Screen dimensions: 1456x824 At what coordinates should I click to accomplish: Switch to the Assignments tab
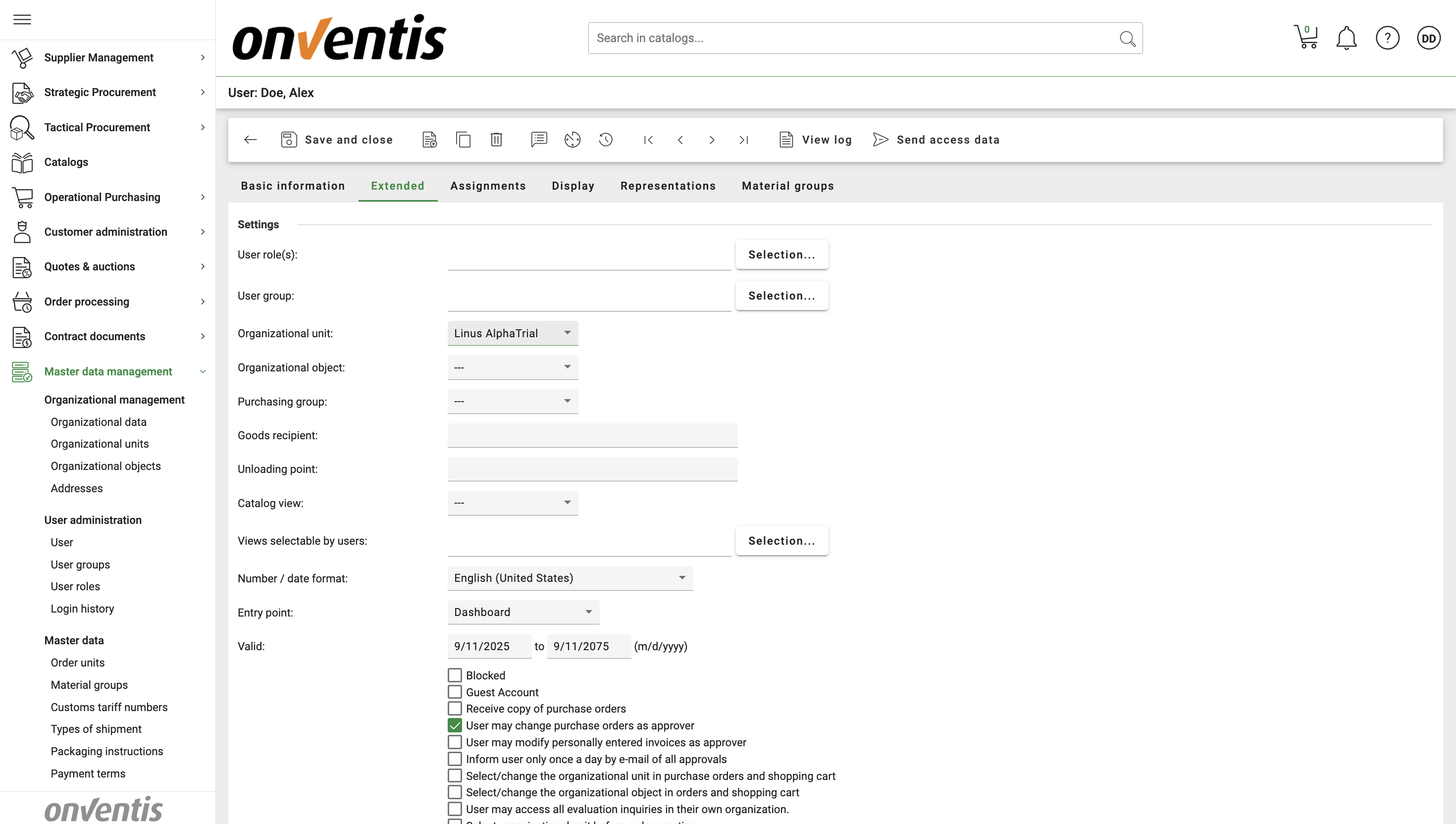coord(488,186)
